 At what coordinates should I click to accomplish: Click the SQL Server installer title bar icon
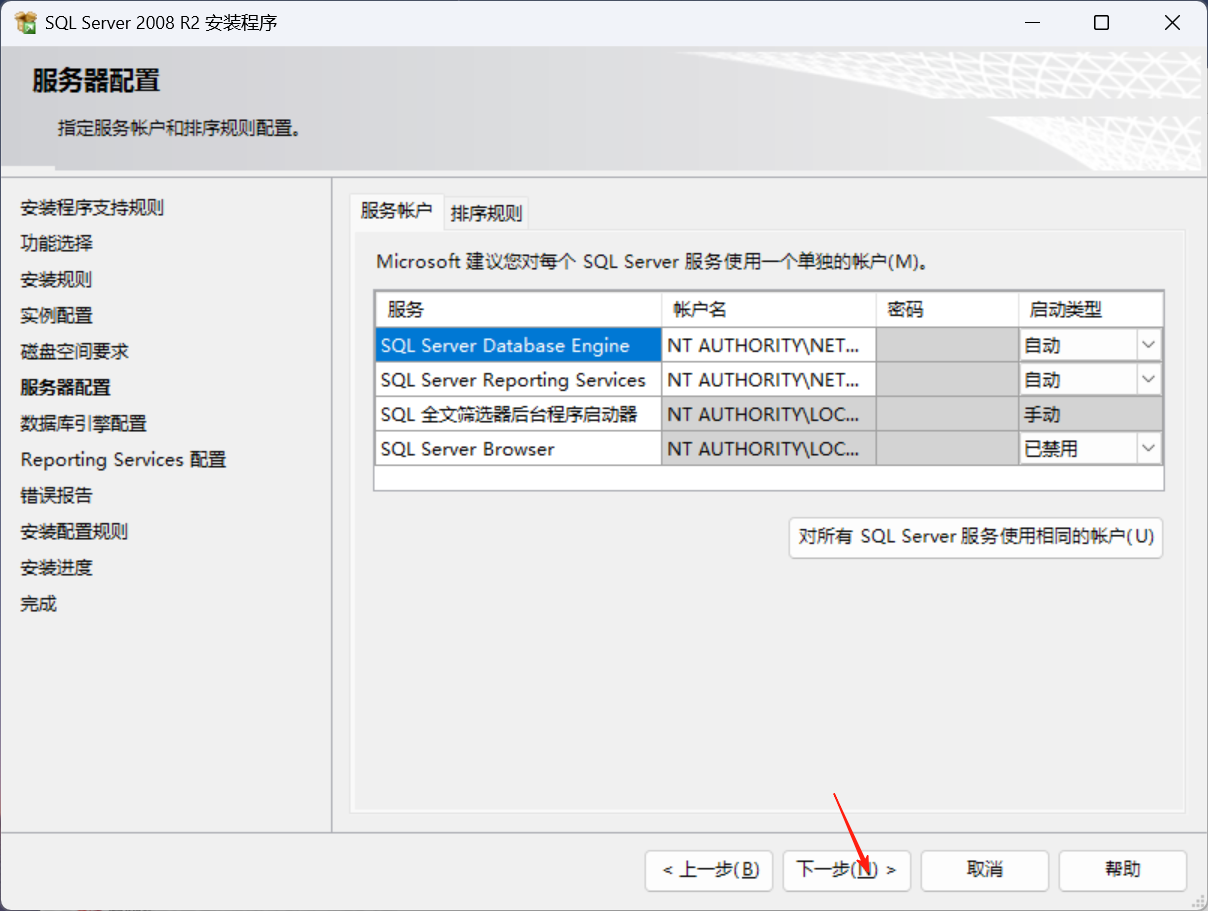26,23
